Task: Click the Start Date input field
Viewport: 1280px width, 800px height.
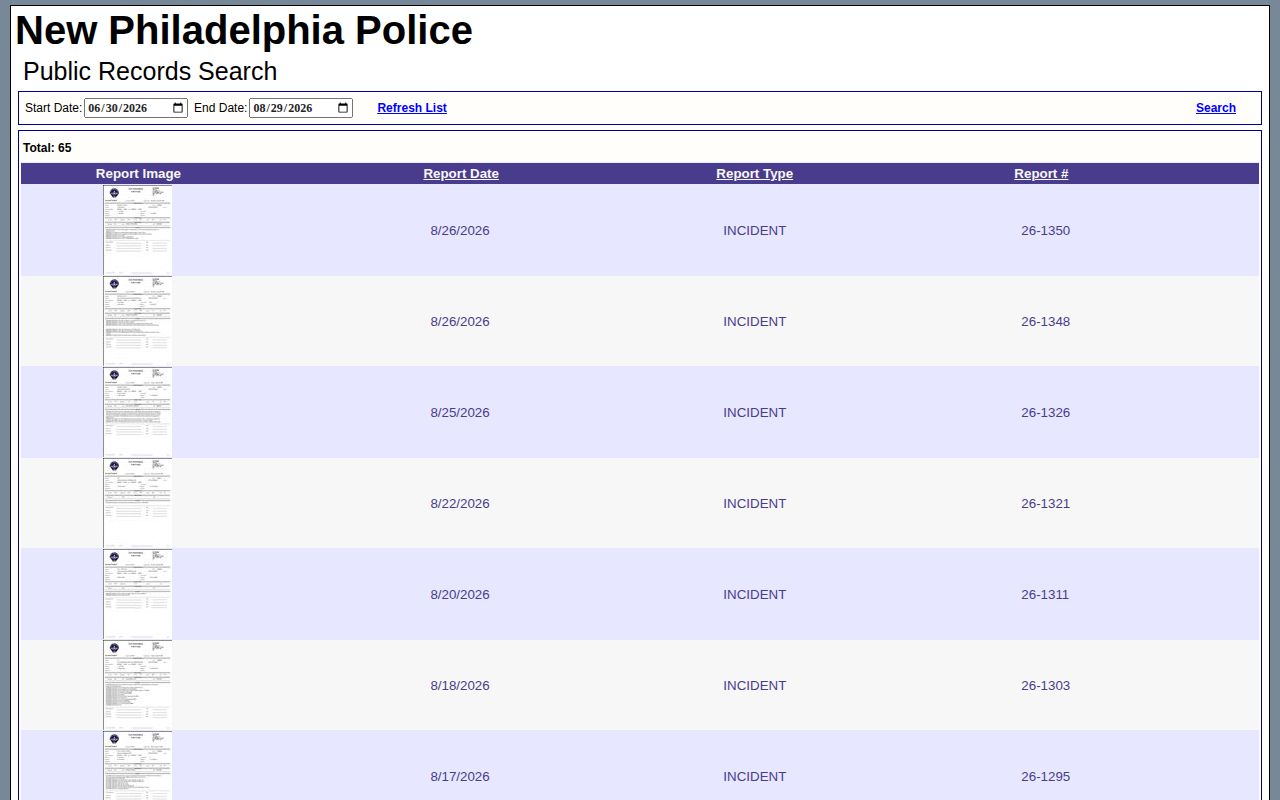Action: coord(136,108)
